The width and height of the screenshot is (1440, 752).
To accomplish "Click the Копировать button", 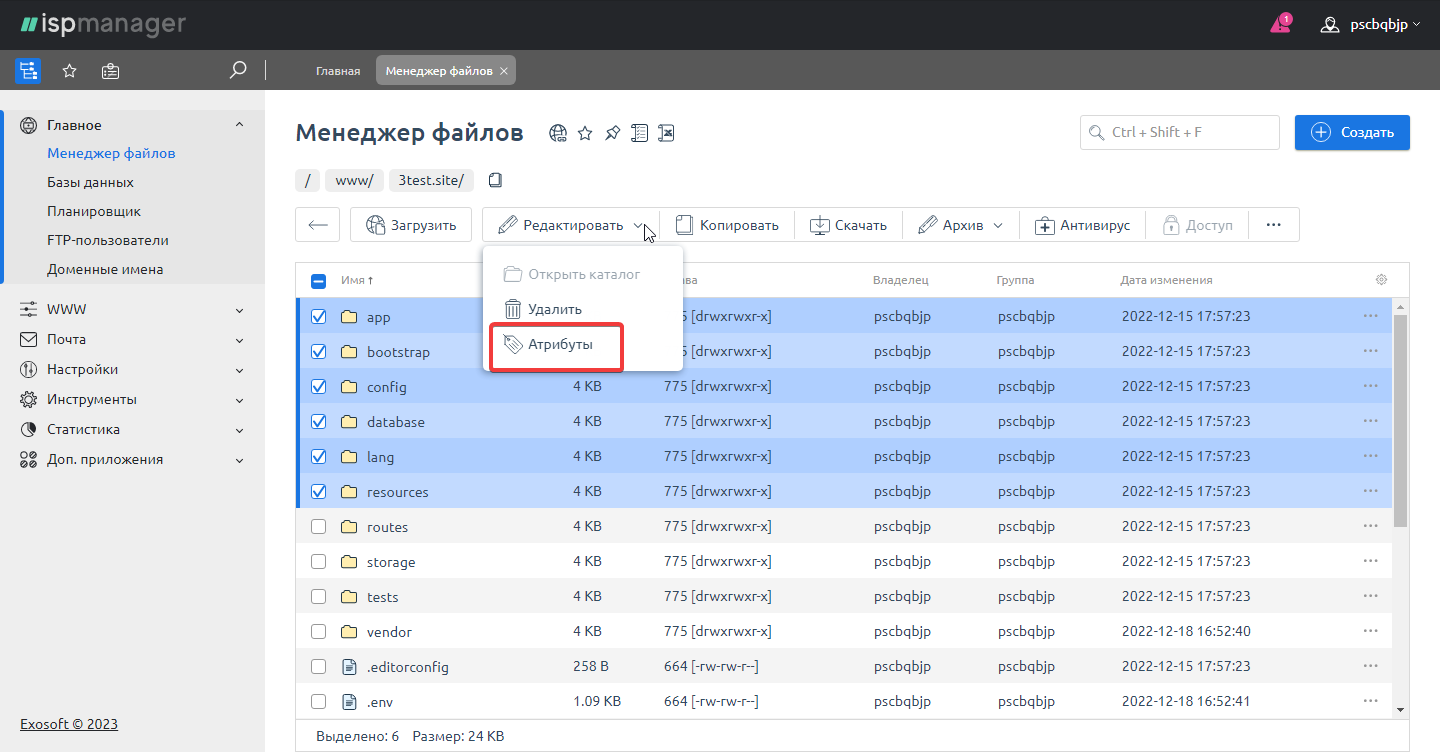I will point(727,225).
